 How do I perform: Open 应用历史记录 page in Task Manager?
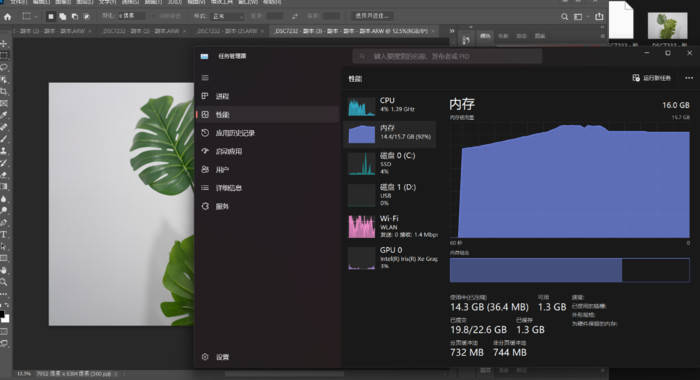pyautogui.click(x=268, y=133)
